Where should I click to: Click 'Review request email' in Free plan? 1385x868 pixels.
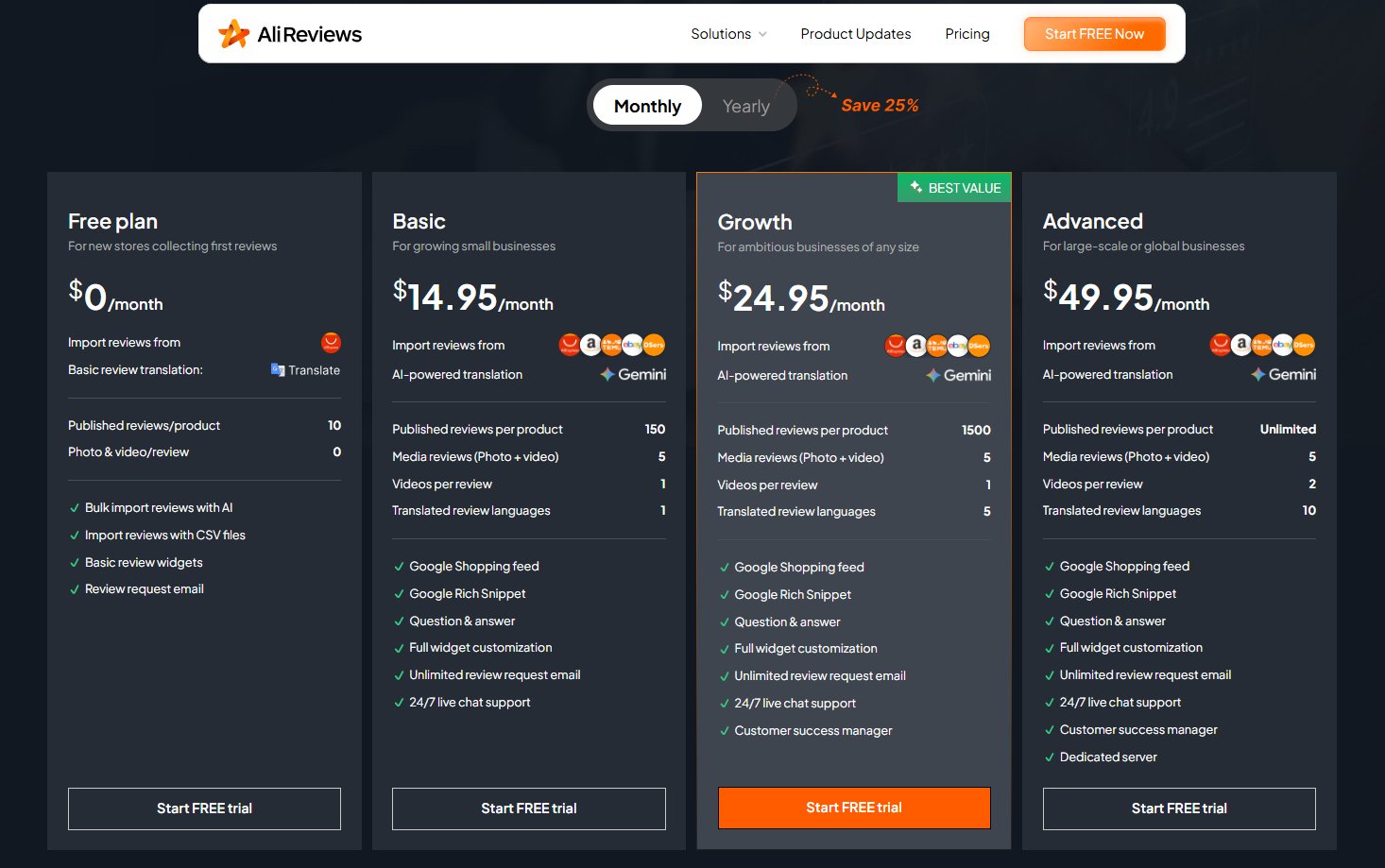pyautogui.click(x=145, y=588)
